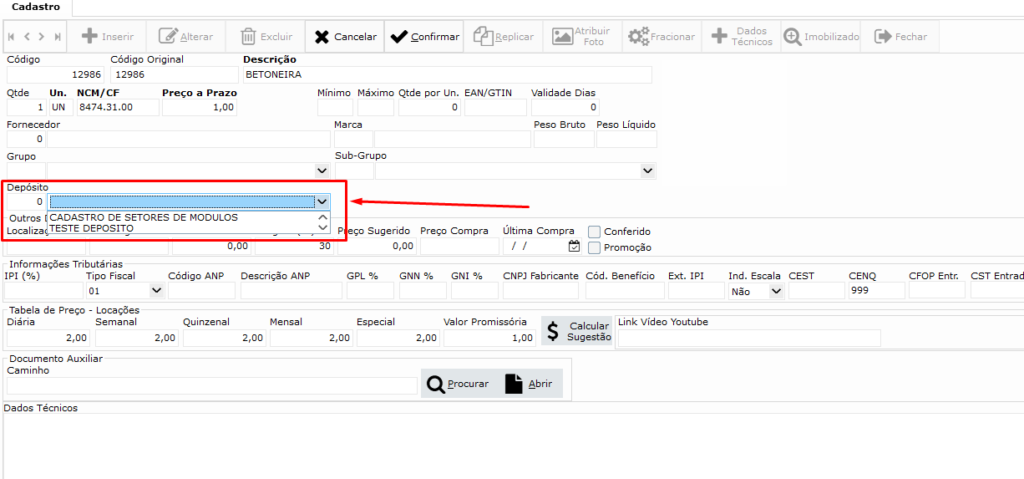Click the Fracionar gears button
This screenshot has width=1024, height=479.
661,37
